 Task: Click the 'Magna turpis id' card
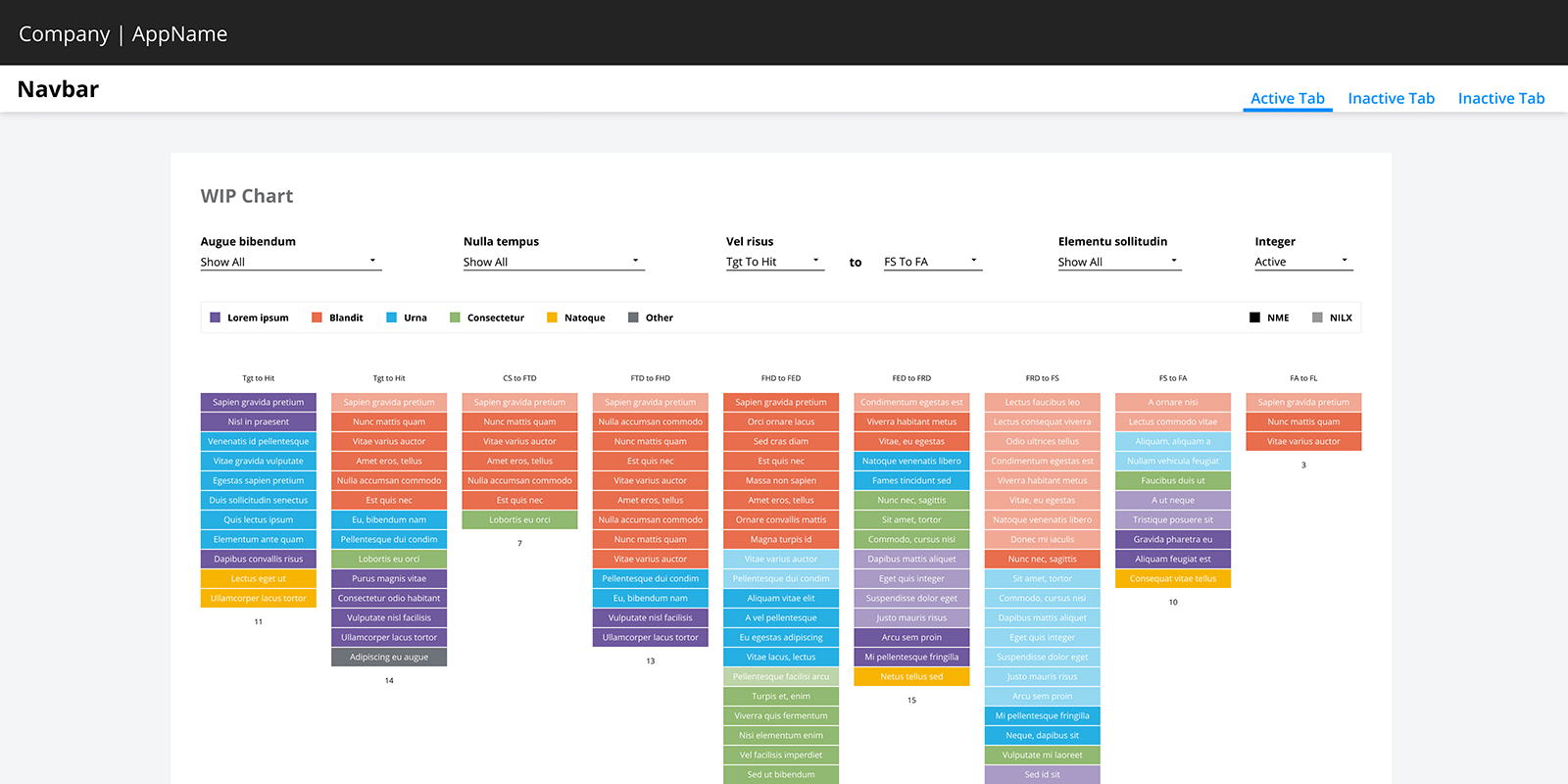781,539
